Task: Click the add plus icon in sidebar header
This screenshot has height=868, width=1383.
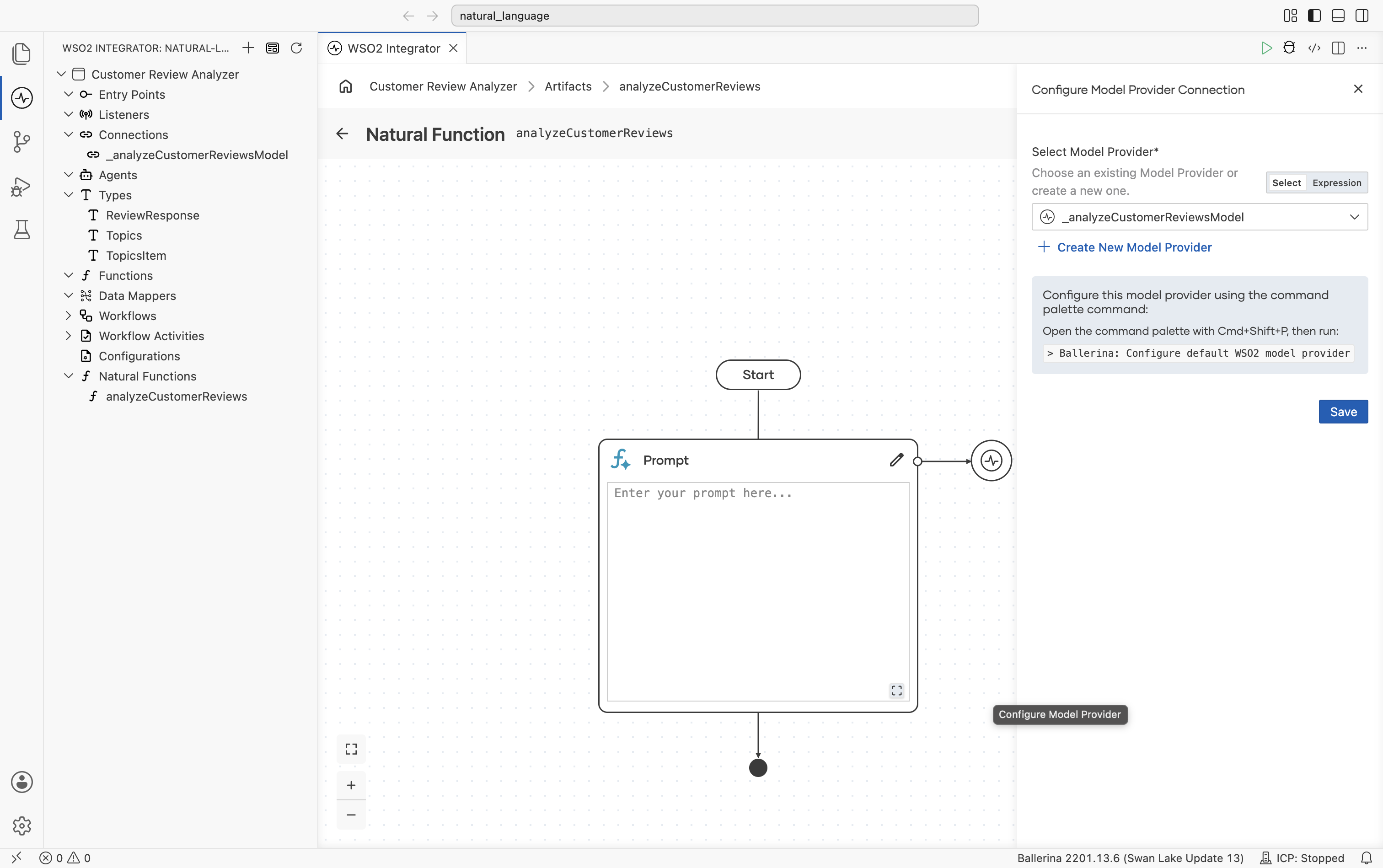Action: (x=248, y=48)
